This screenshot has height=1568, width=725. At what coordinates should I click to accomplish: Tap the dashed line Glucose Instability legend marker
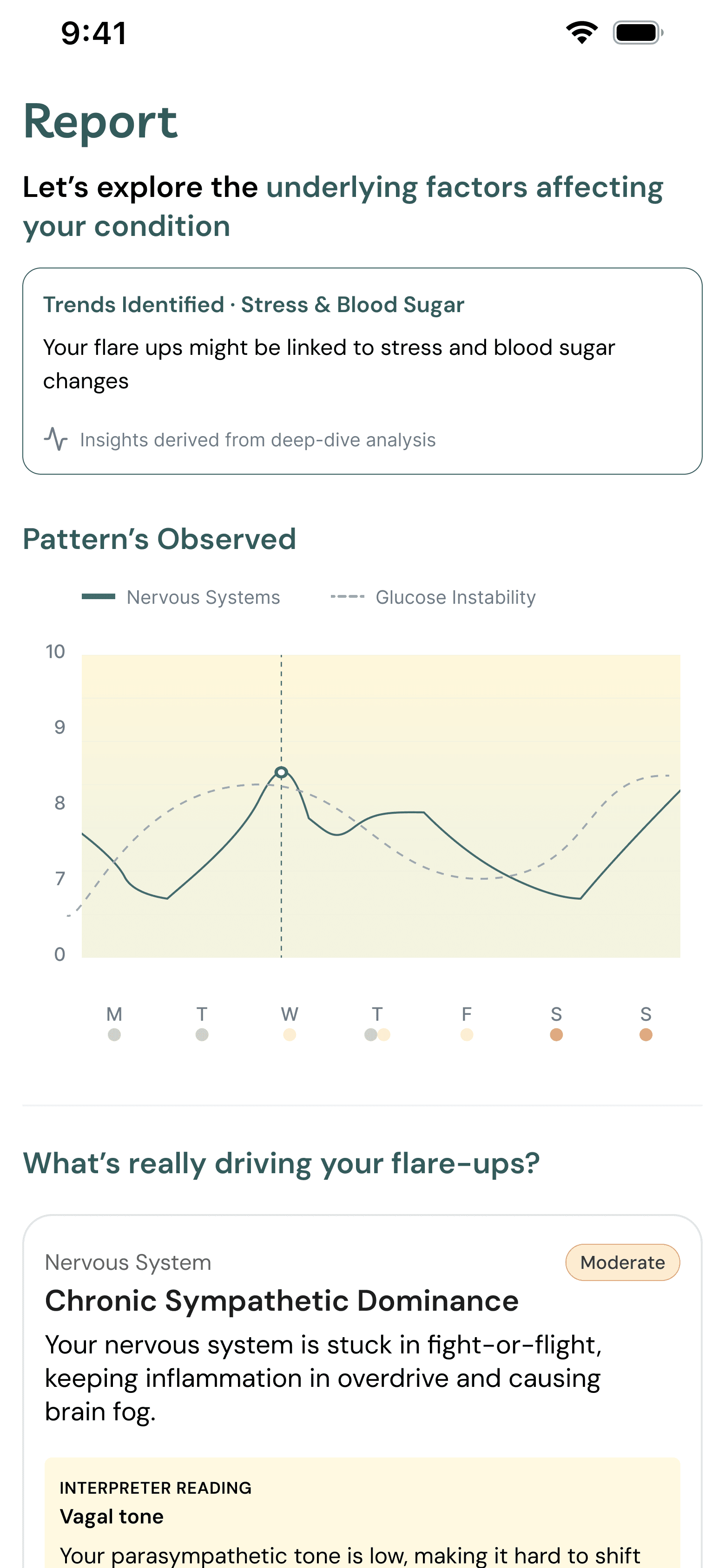[347, 596]
